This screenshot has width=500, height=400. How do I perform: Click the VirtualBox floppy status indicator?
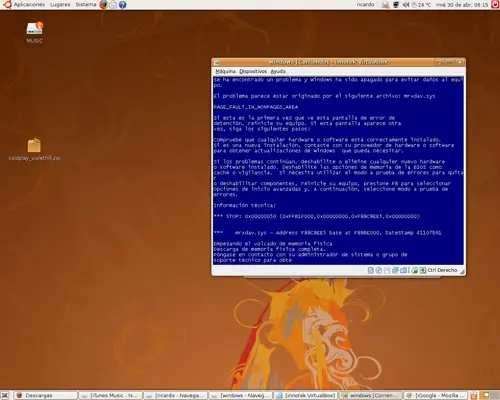coord(387,270)
